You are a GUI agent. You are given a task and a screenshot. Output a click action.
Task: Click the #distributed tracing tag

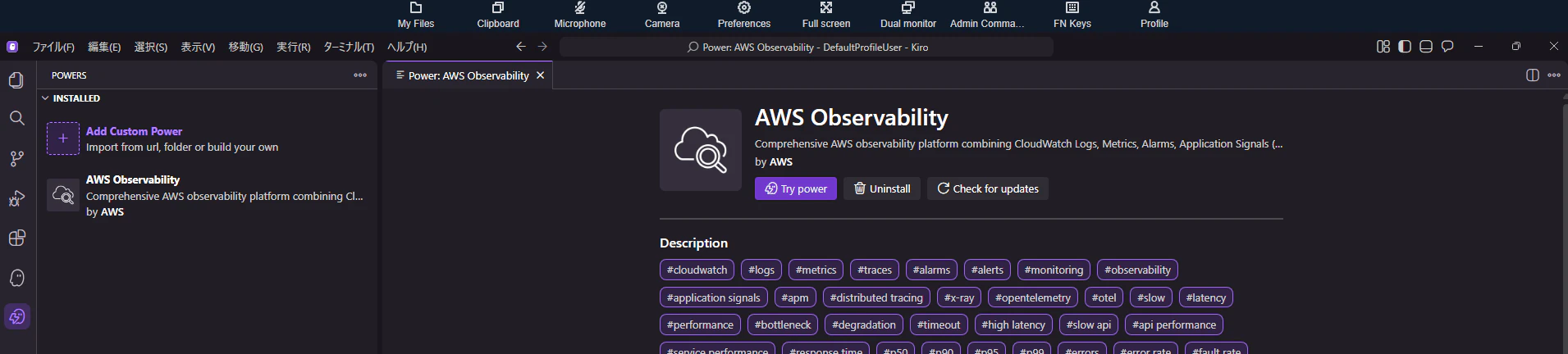click(x=876, y=297)
